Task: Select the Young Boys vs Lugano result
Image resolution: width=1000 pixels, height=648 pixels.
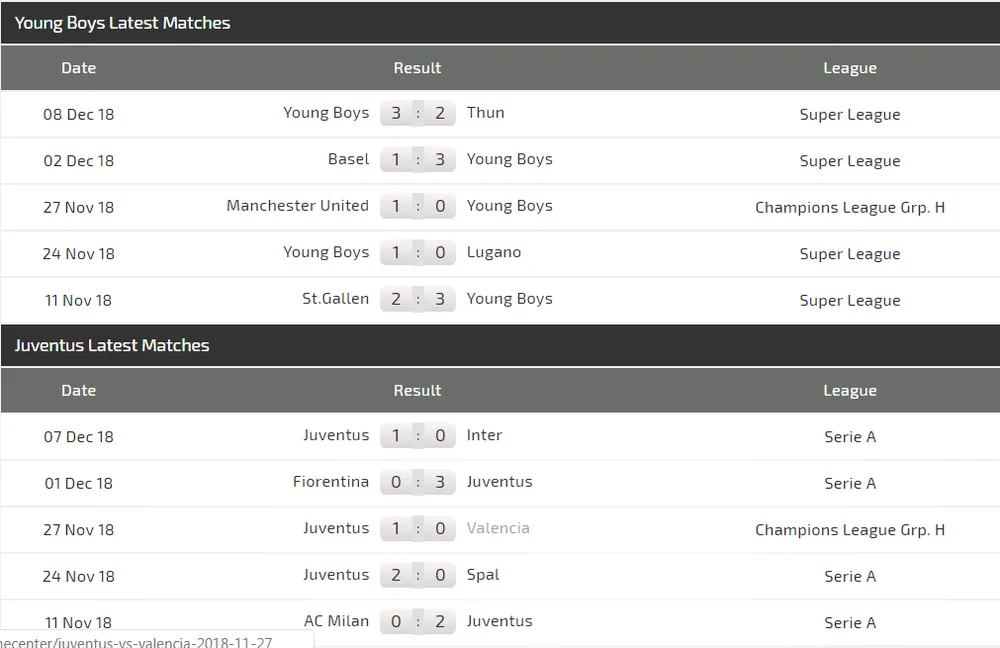Action: click(x=418, y=252)
